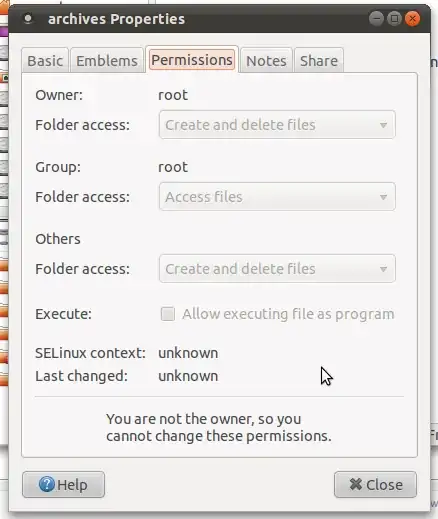438x519 pixels.
Task: Click the window menu icon in title bar
Action: [x=28, y=18]
